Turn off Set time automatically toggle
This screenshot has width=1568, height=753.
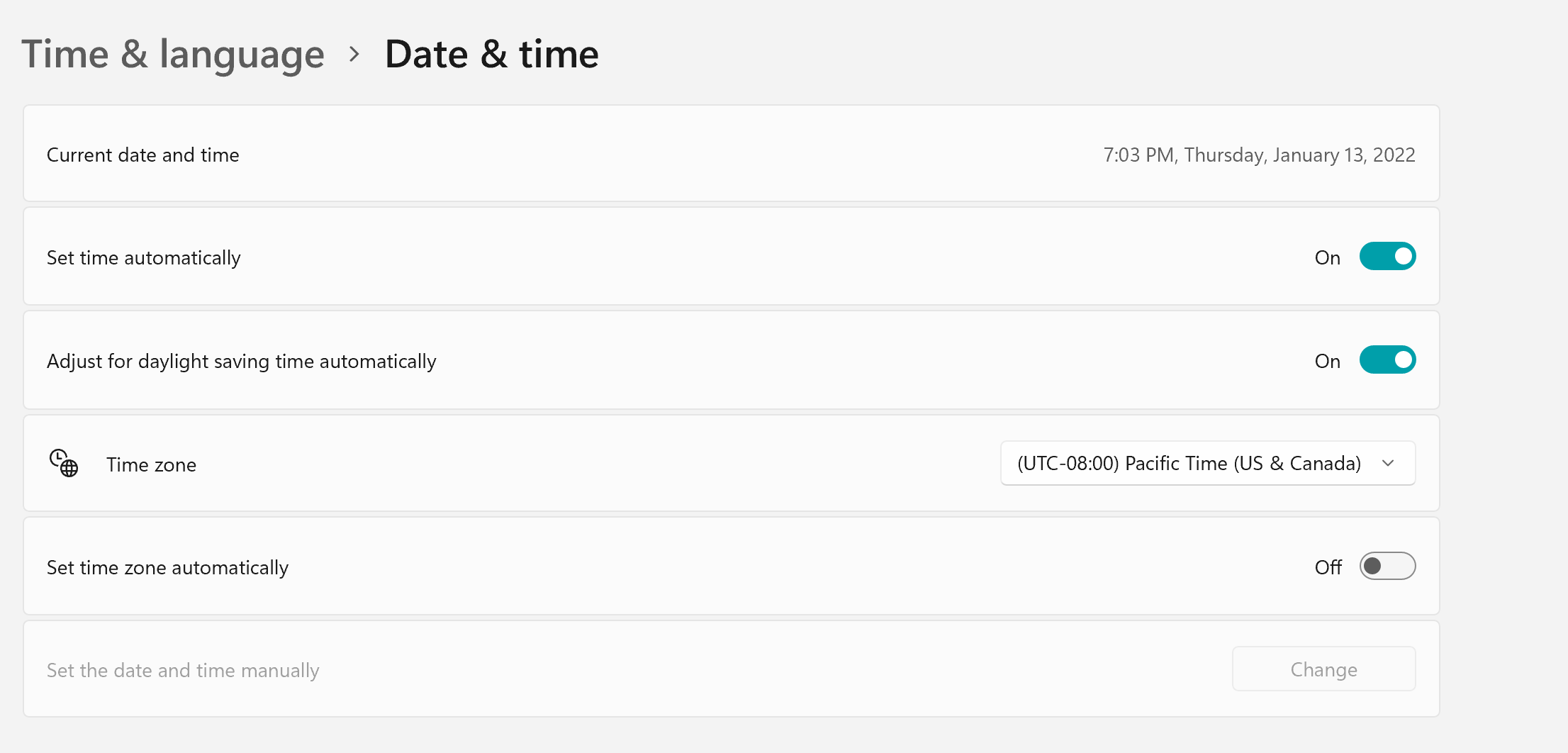tap(1387, 257)
